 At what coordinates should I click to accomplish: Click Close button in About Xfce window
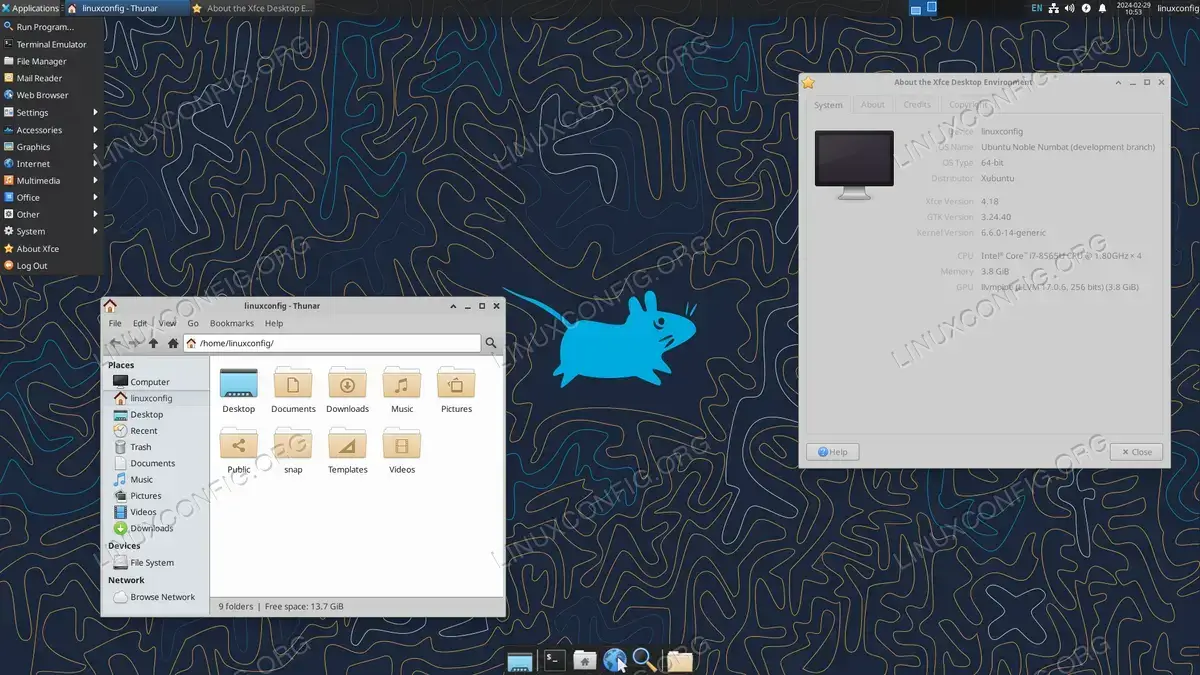click(1136, 452)
